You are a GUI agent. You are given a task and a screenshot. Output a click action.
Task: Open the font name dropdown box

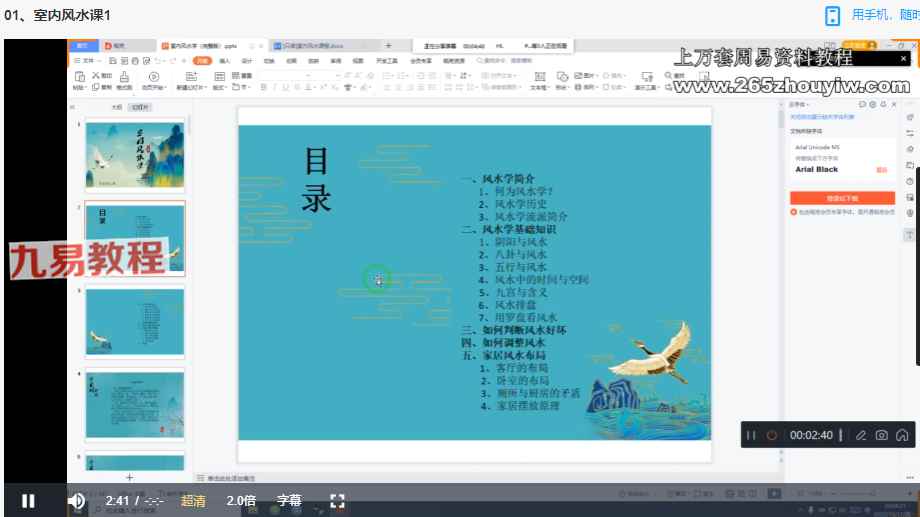click(x=286, y=75)
